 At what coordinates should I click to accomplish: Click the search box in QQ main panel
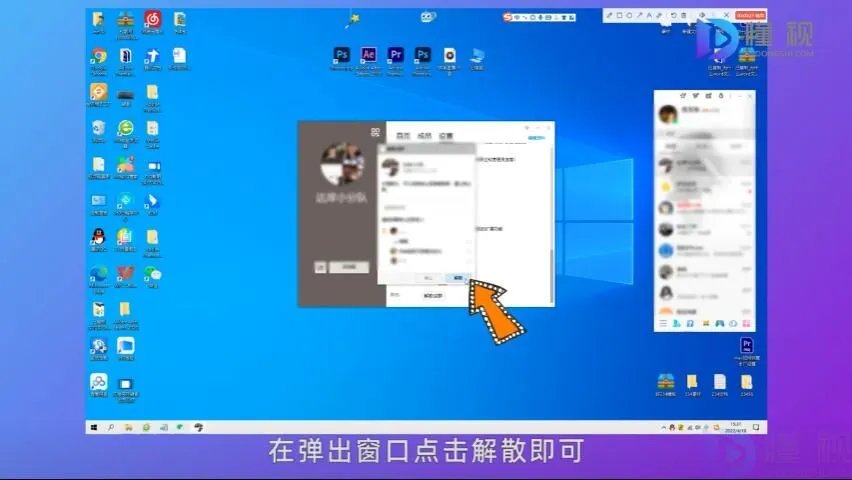(x=704, y=134)
